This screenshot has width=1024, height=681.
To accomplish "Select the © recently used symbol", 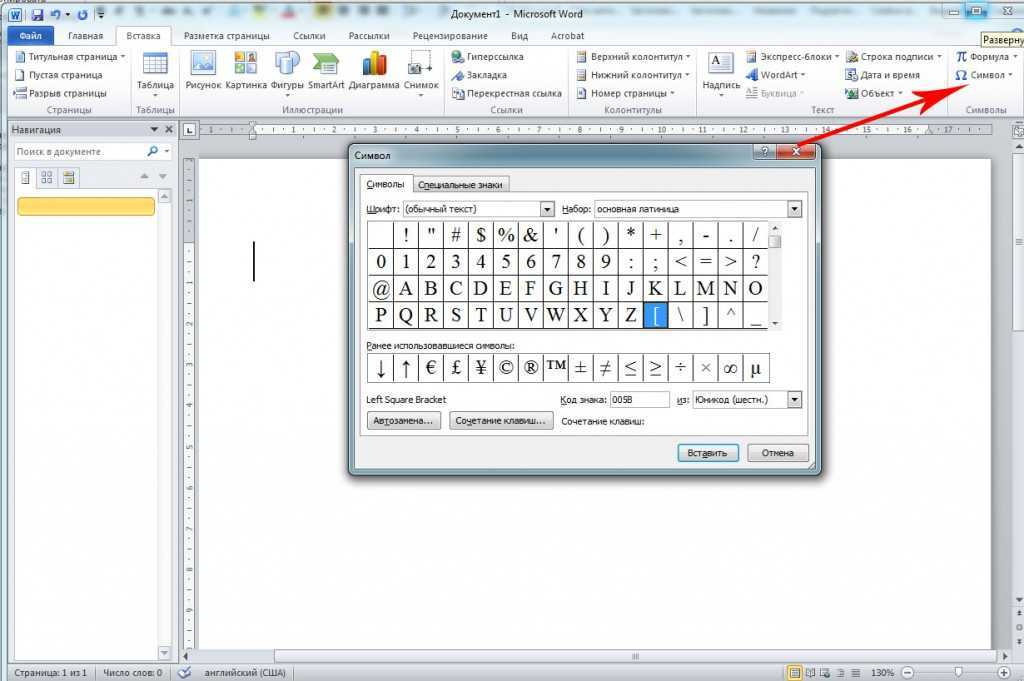I will [x=505, y=368].
